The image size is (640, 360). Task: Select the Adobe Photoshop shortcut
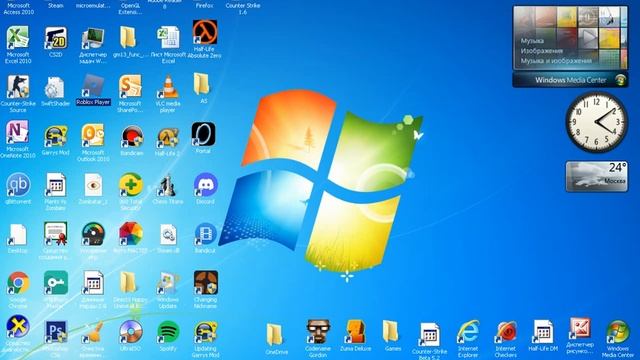[56, 332]
